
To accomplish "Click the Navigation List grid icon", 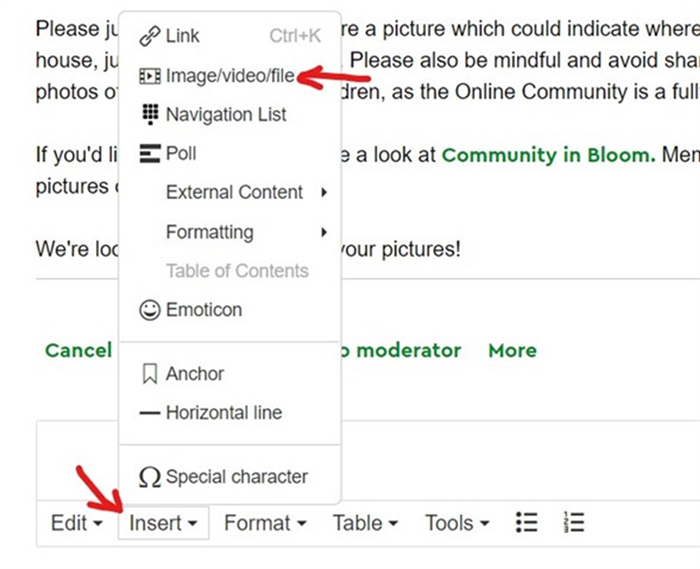I will coord(150,115).
